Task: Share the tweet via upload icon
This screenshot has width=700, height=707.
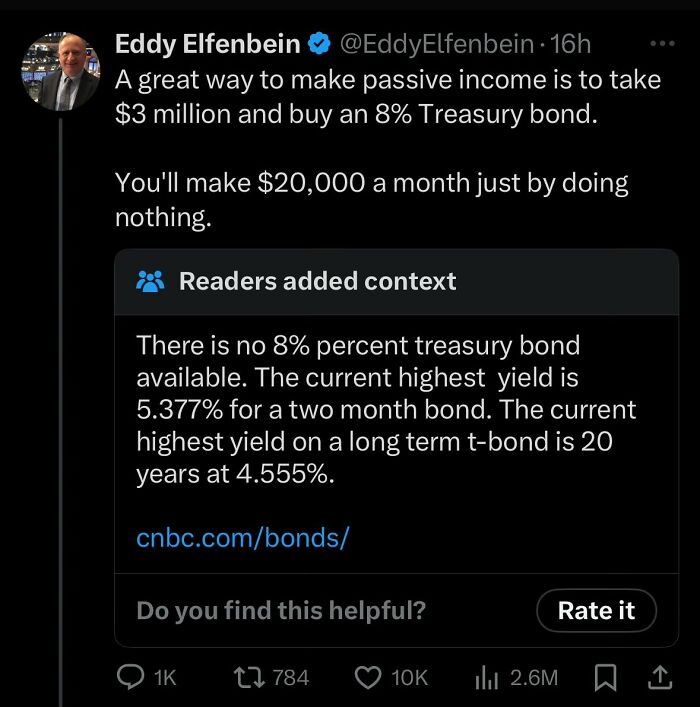Action: point(659,677)
